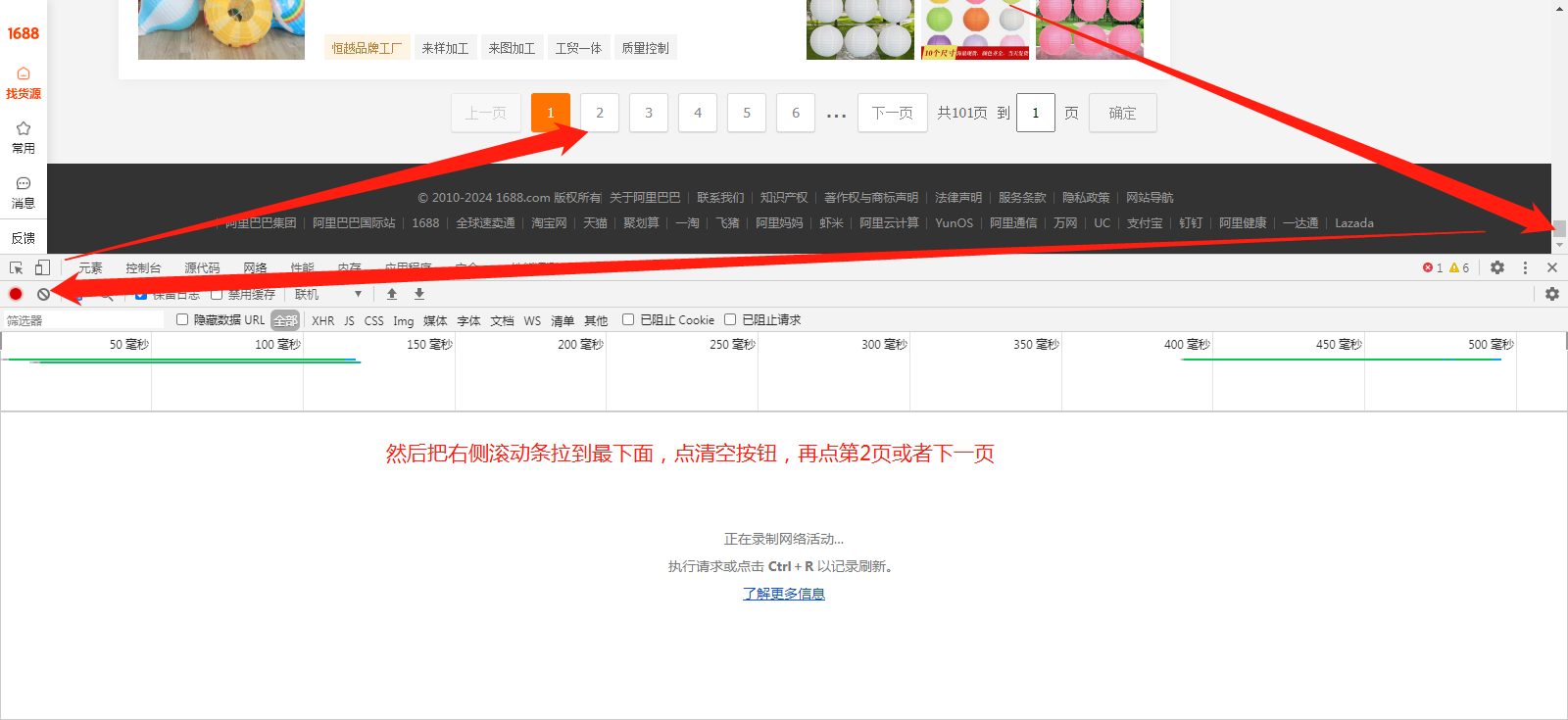Click into the 筛选器 filter field
This screenshot has height=720, width=1568.
(83, 320)
